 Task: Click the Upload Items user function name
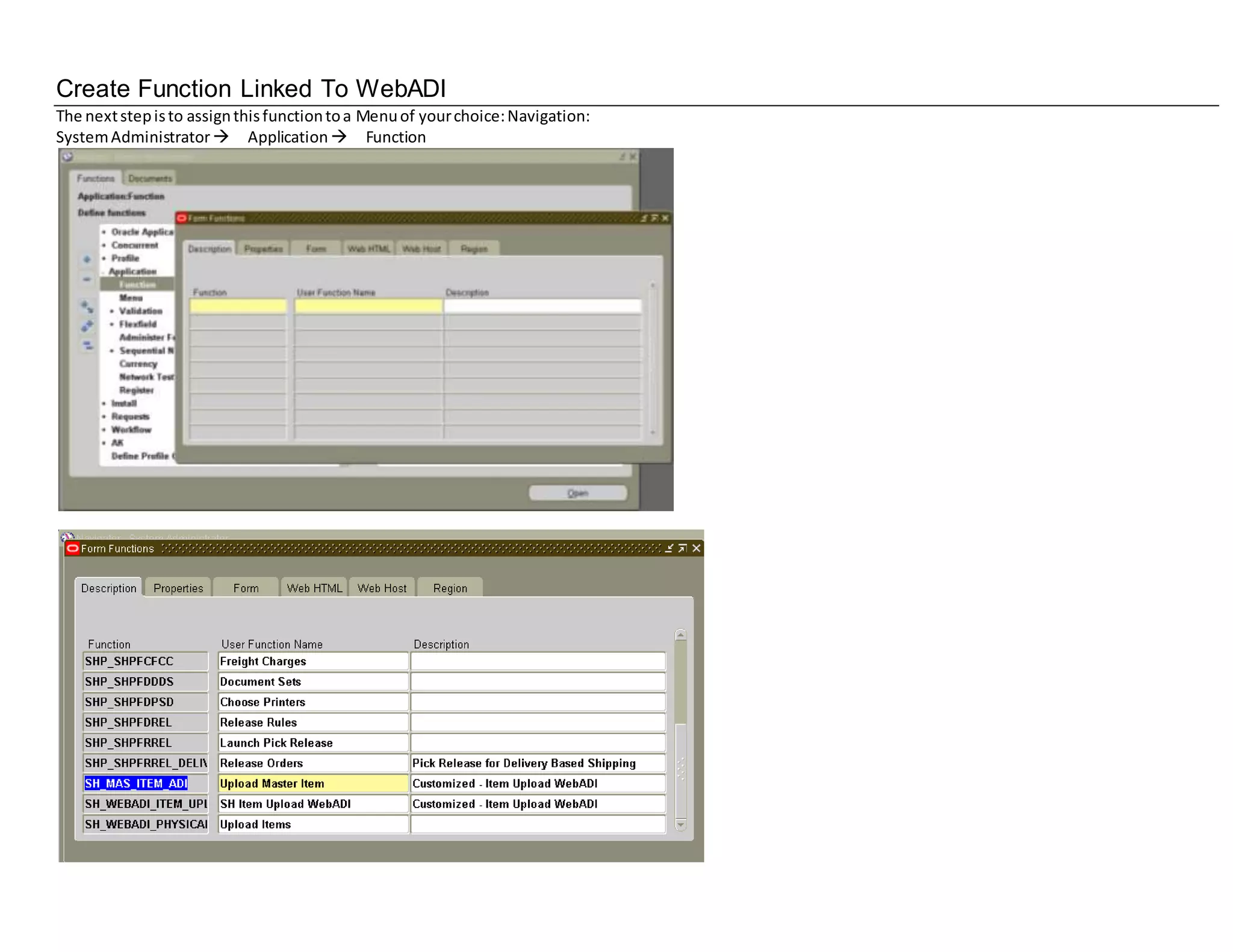pyautogui.click(x=313, y=824)
